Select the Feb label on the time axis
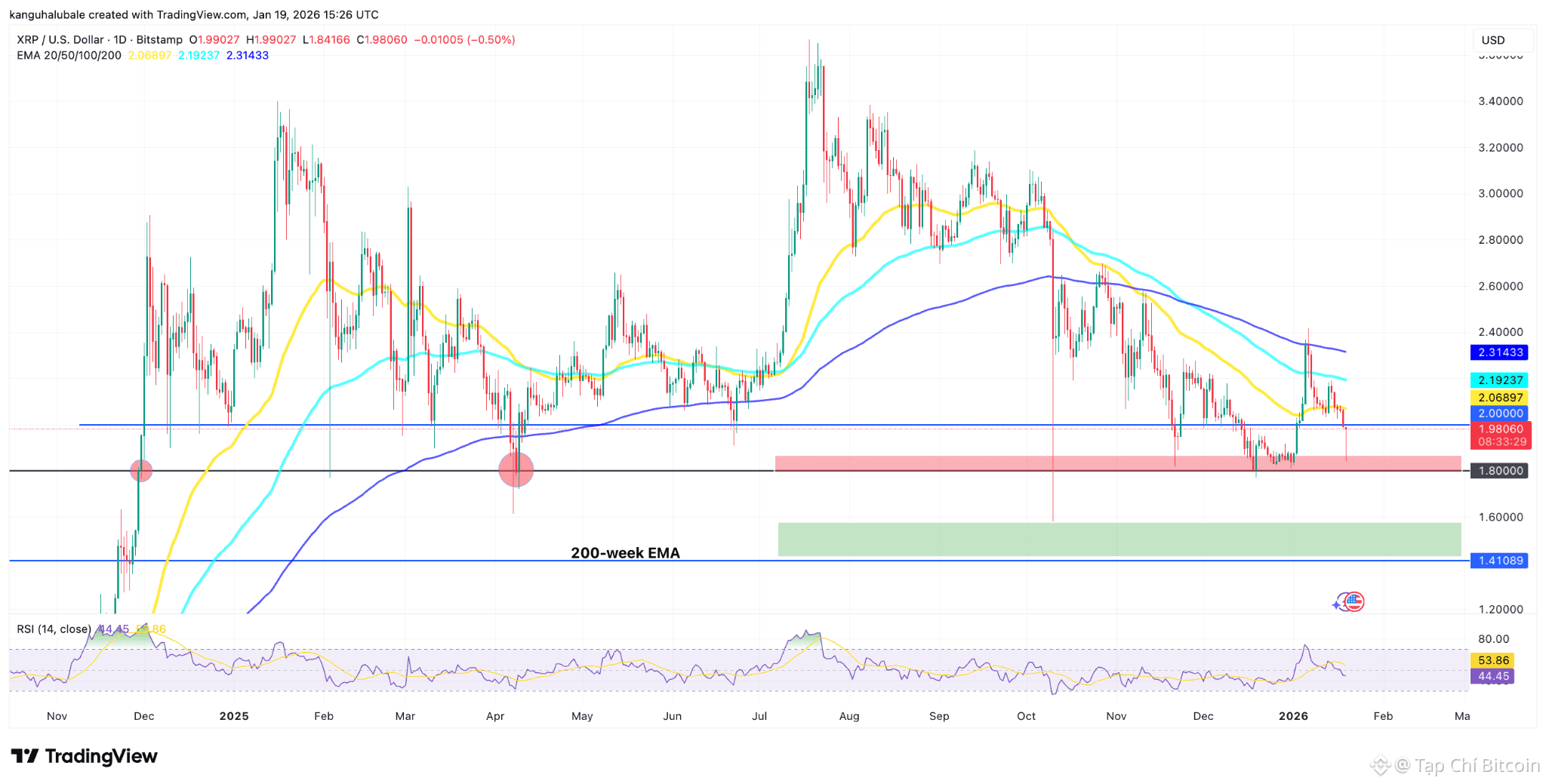The image size is (1546, 784). (x=325, y=715)
